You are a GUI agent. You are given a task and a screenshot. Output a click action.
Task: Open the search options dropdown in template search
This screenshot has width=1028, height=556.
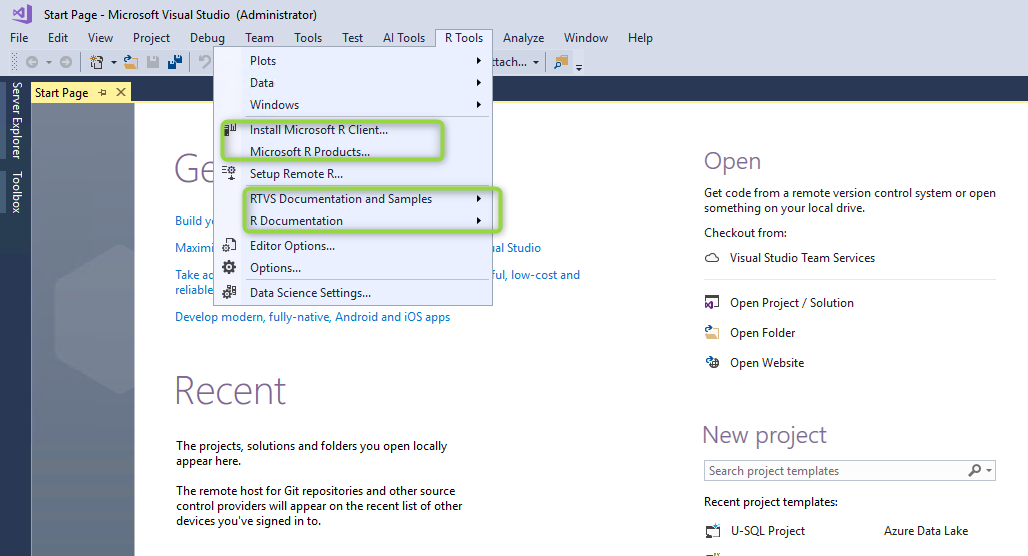coord(989,471)
